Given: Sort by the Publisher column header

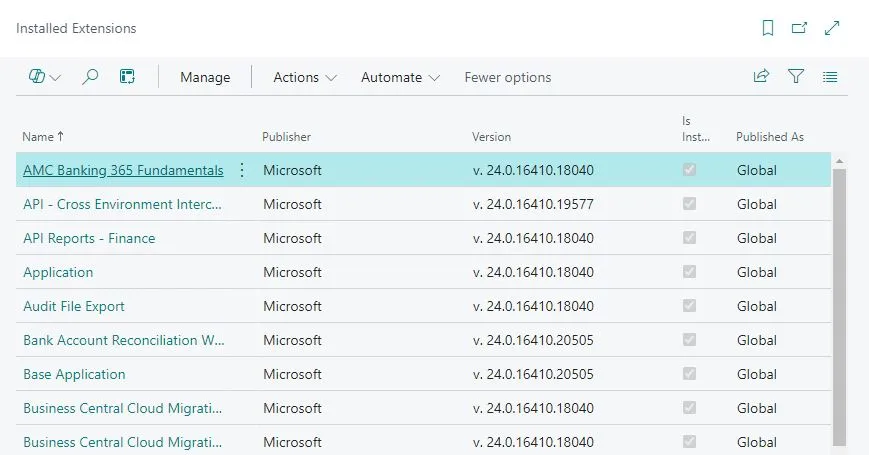Looking at the screenshot, I should coord(287,136).
